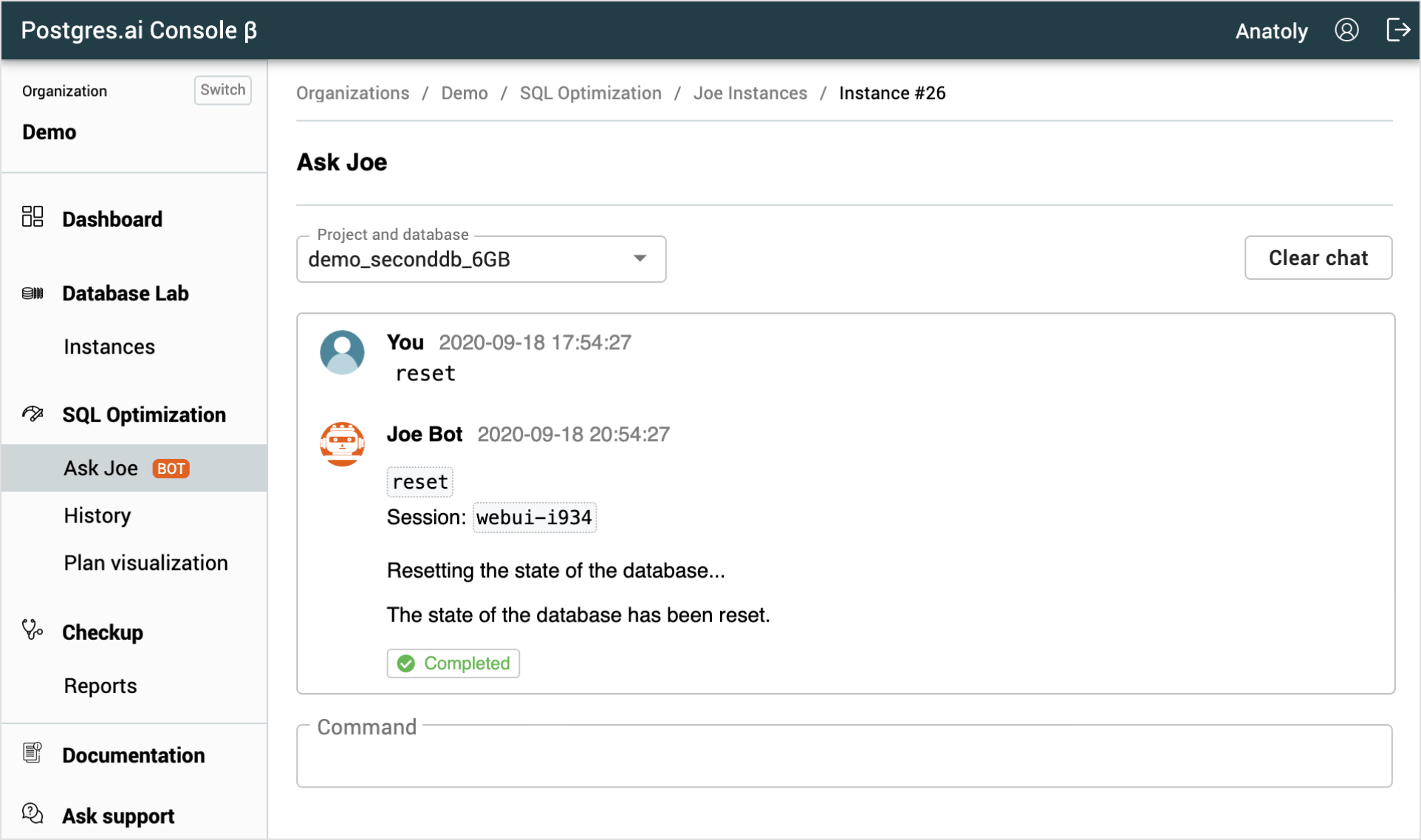Screen dimensions: 1421x840
Task: Go to Reports page
Action: [x=100, y=686]
